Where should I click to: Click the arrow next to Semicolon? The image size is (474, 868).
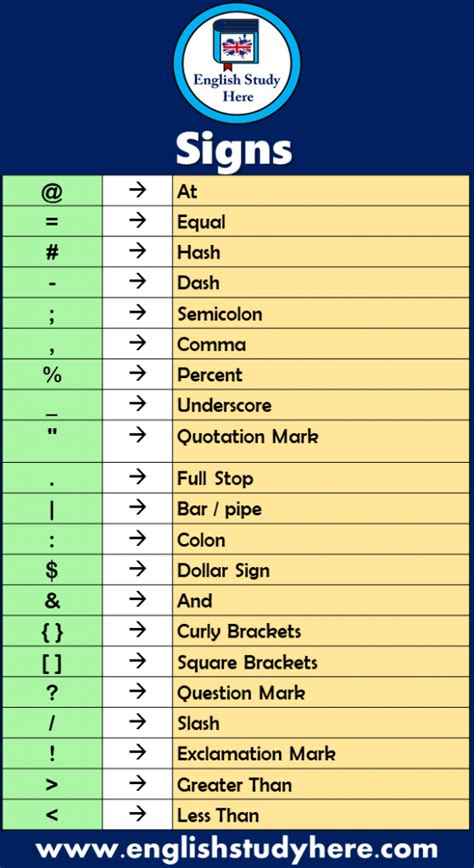pyautogui.click(x=137, y=313)
